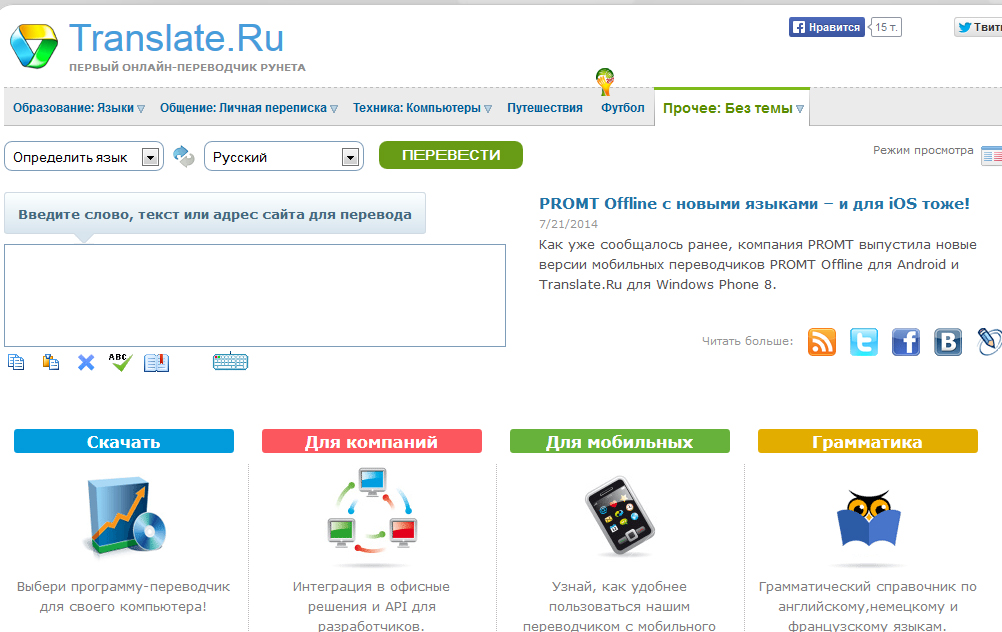Clear text with the blue X icon
The width and height of the screenshot is (1002, 632).
click(x=86, y=362)
